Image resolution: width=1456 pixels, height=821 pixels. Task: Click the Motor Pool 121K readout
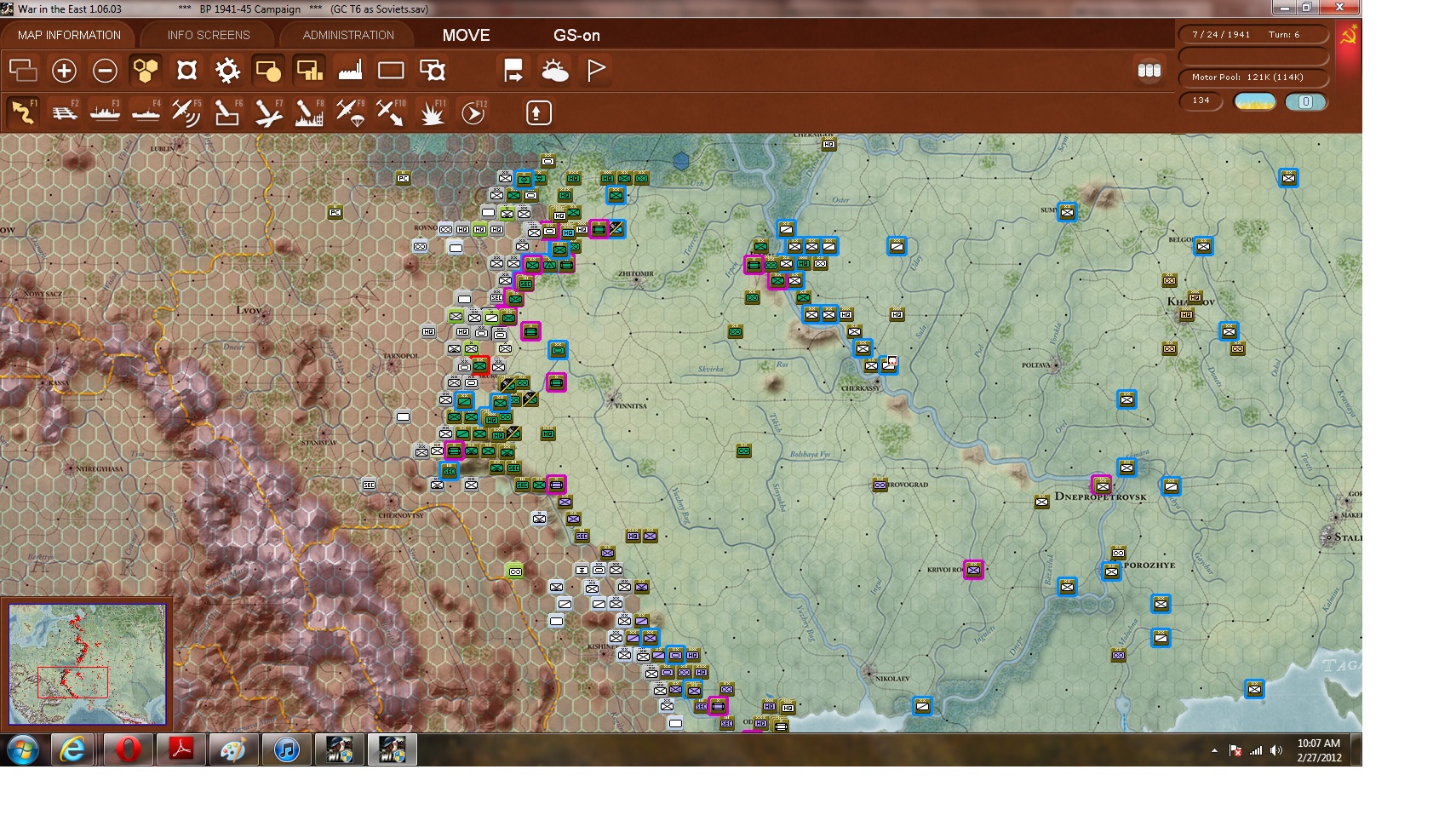(x=1253, y=78)
